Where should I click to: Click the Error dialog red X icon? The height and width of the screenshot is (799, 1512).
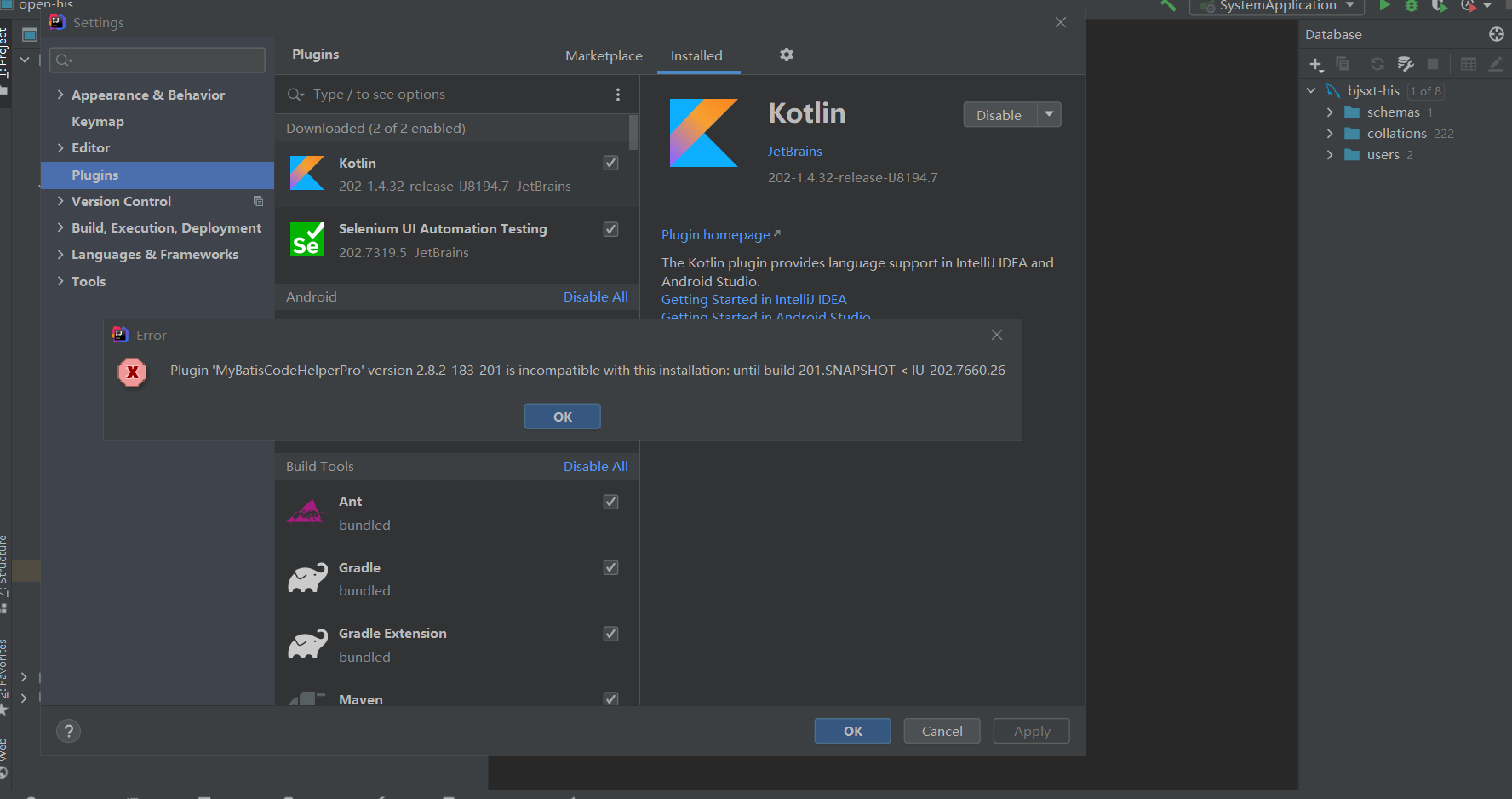(x=132, y=372)
